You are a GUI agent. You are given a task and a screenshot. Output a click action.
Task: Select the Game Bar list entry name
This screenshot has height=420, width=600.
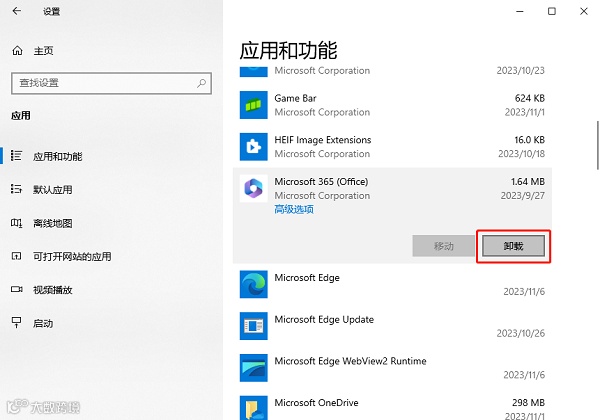(x=295, y=98)
